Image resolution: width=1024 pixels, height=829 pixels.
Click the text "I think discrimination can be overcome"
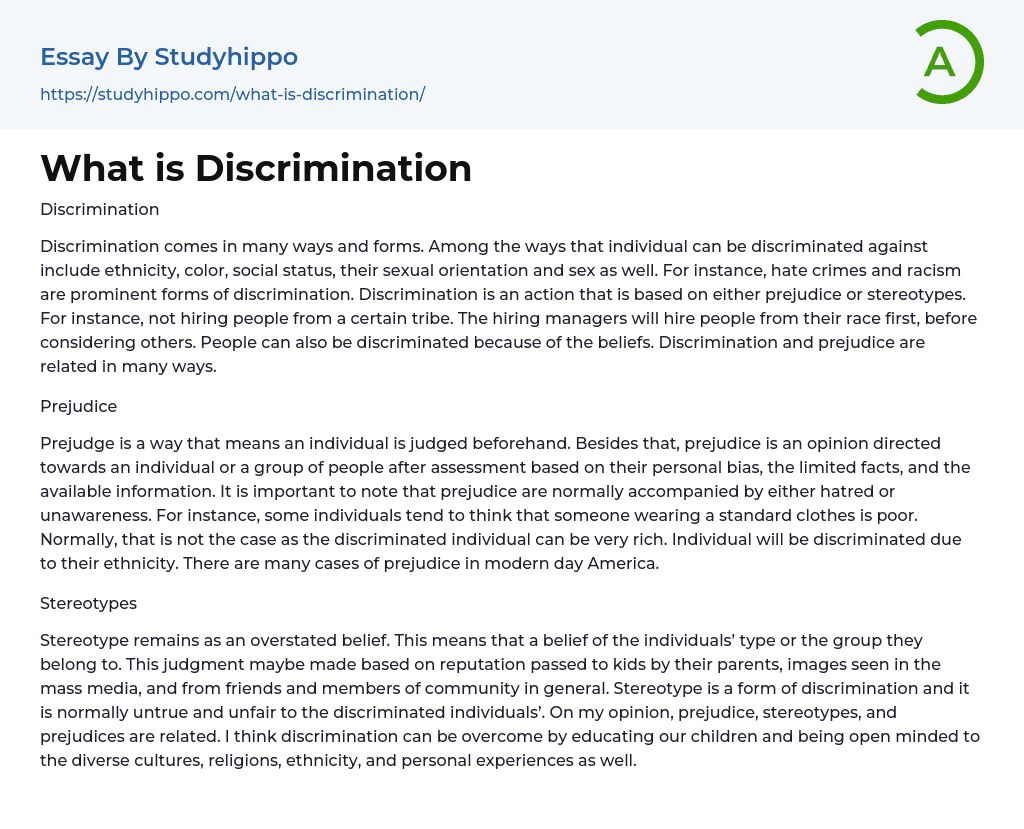(x=380, y=737)
